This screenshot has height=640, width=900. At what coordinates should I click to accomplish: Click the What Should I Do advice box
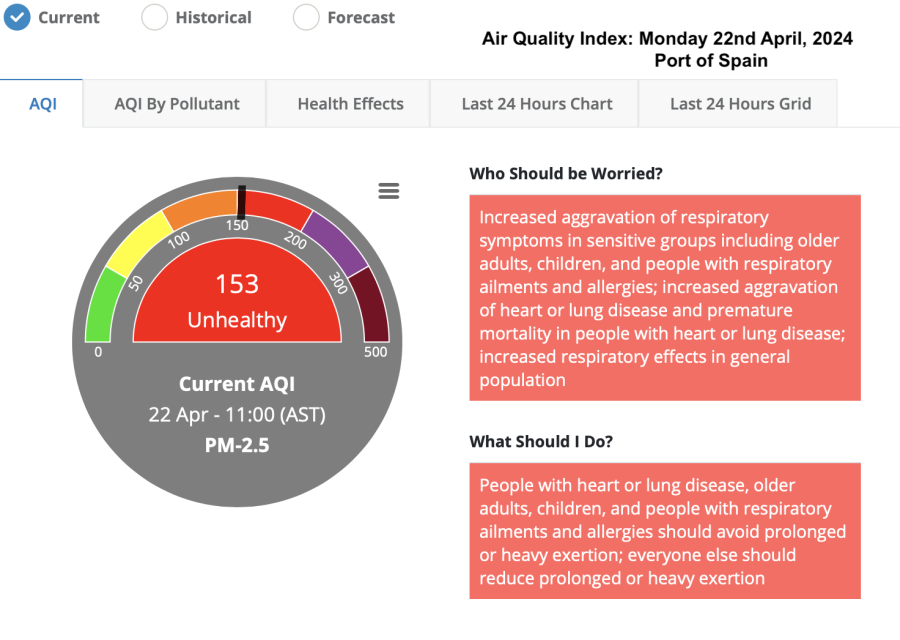point(665,531)
